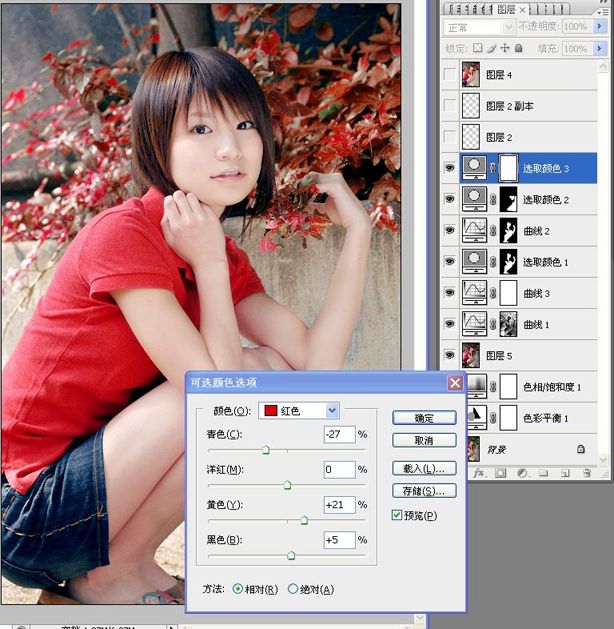Image resolution: width=614 pixels, height=629 pixels.
Task: Select 相对(R) method radio button
Action: click(237, 589)
